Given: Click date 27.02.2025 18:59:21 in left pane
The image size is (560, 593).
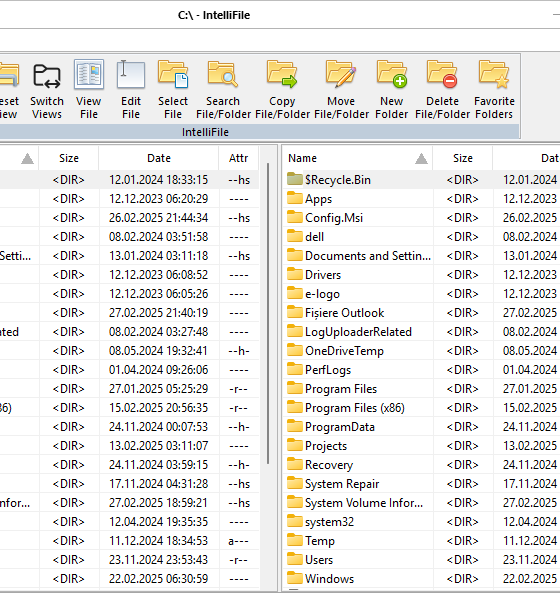Looking at the screenshot, I should [158, 503].
